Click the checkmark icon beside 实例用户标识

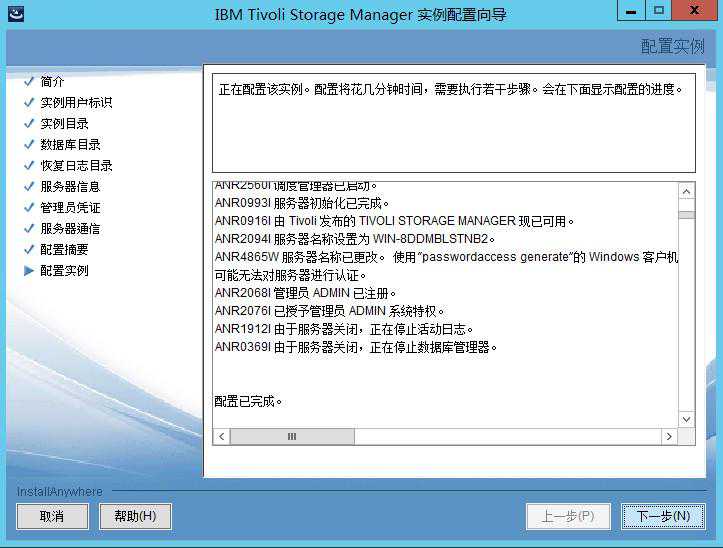(x=29, y=103)
